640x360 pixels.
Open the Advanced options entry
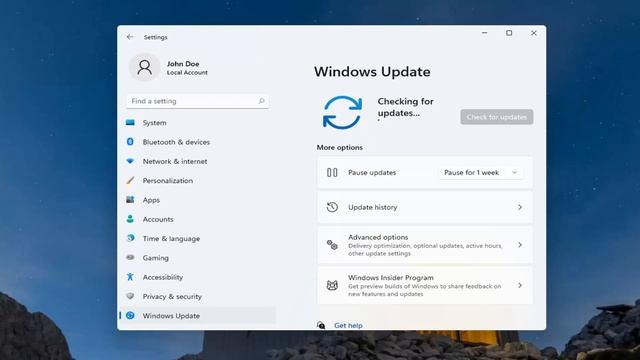point(425,245)
